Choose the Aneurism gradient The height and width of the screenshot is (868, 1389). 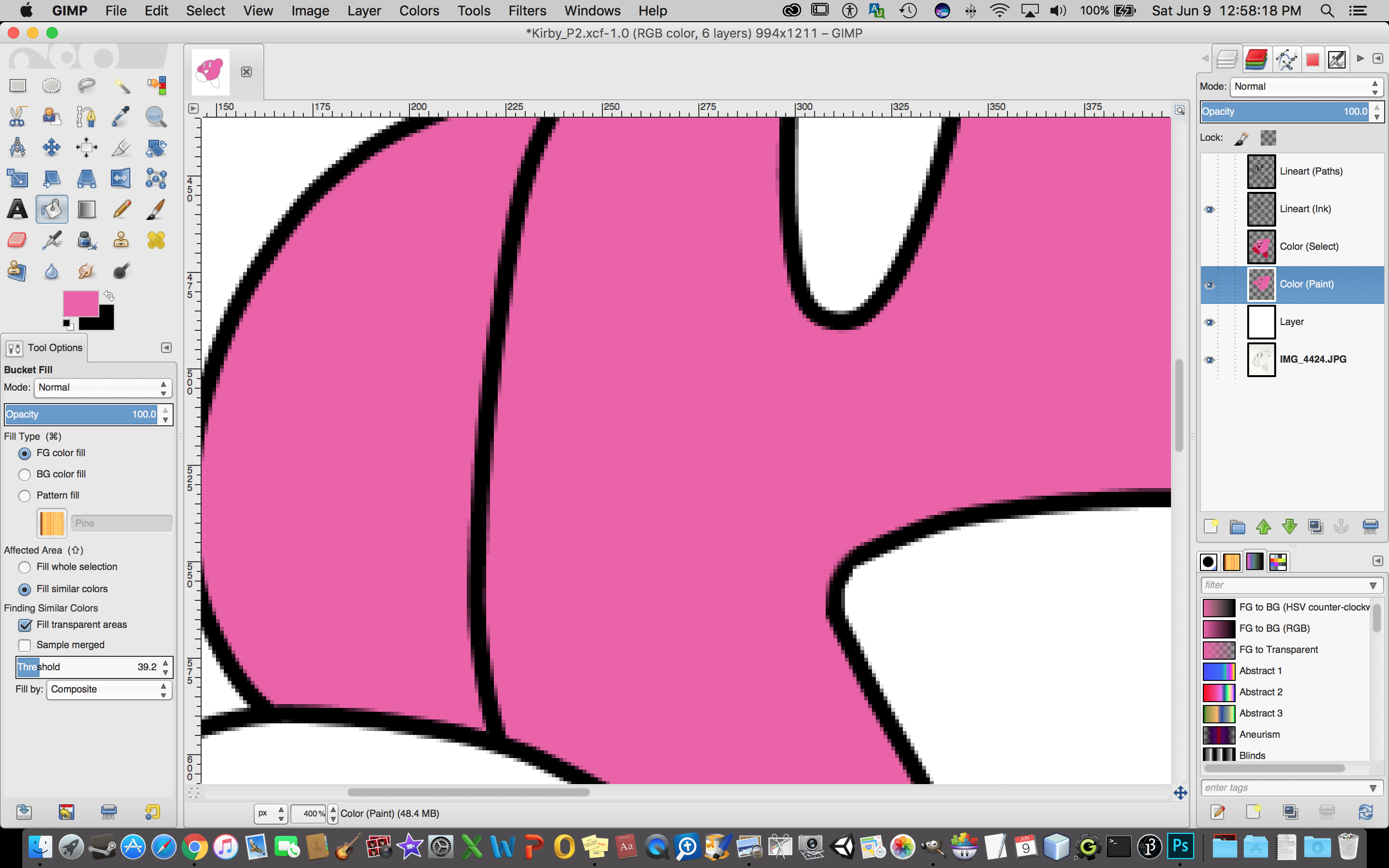click(1286, 735)
